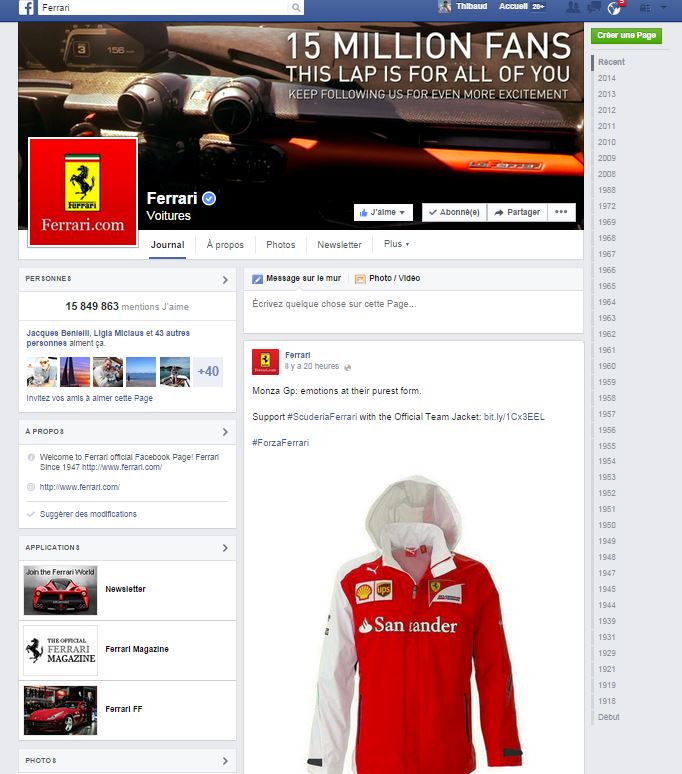Jump to 2014 in timeline
682x774 pixels.
(606, 78)
